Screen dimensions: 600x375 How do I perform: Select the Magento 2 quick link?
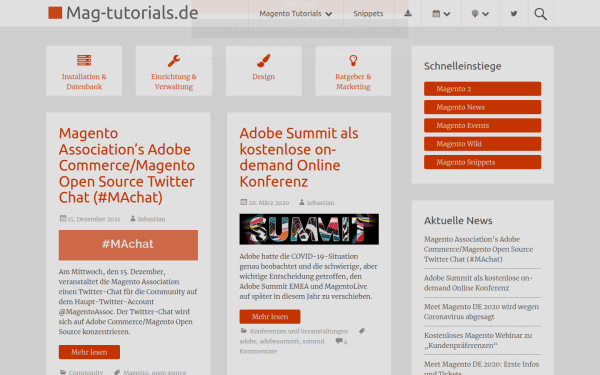pyautogui.click(x=482, y=89)
